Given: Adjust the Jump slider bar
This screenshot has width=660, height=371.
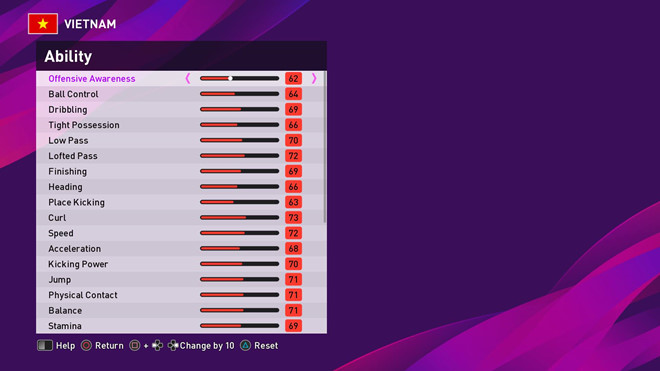Looking at the screenshot, I should 240,279.
